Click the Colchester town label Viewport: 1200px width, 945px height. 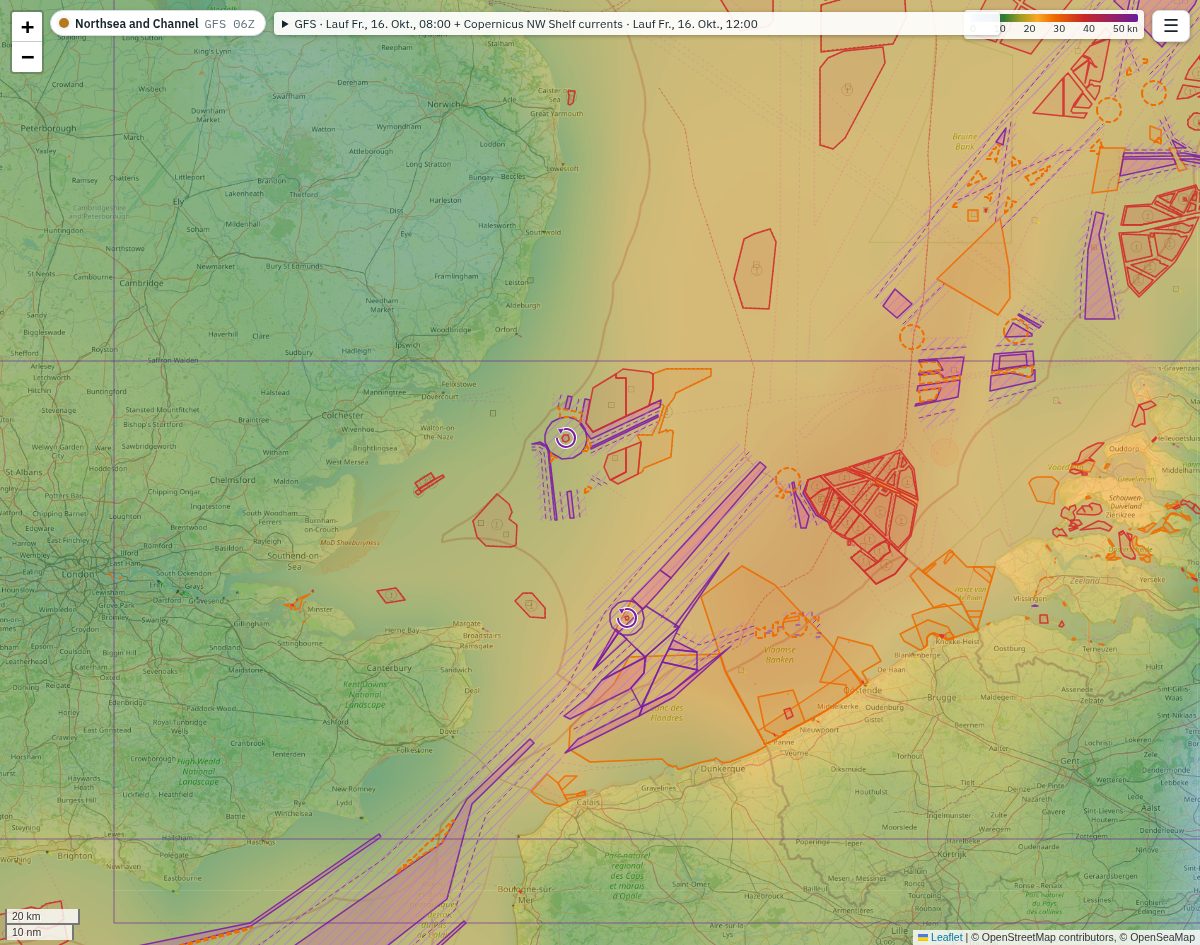click(x=343, y=415)
